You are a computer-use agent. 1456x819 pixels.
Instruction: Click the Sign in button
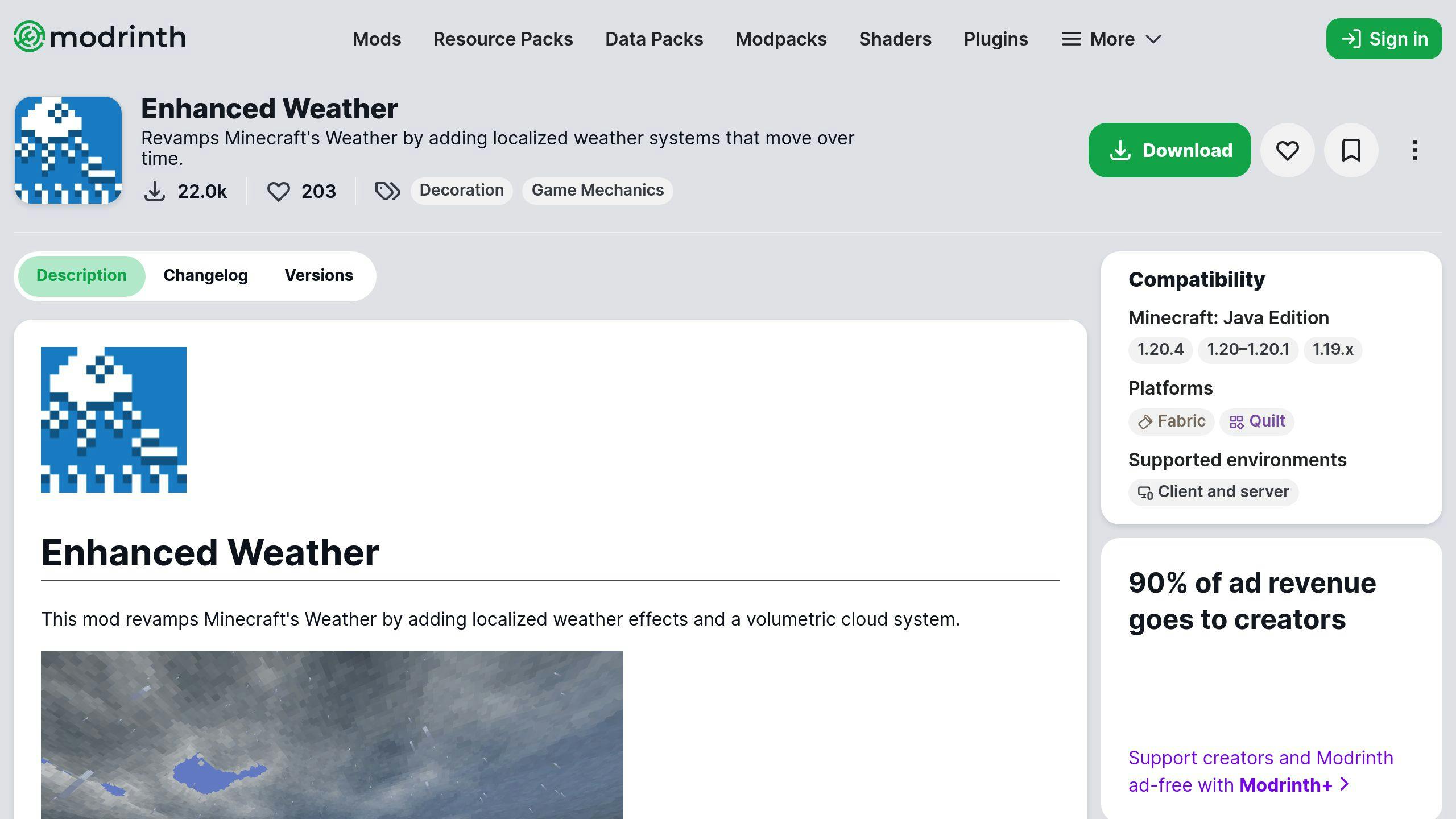pyautogui.click(x=1384, y=39)
